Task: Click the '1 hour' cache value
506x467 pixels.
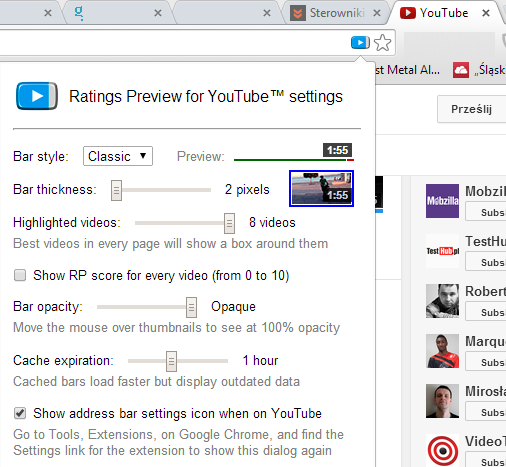Action: [260, 361]
